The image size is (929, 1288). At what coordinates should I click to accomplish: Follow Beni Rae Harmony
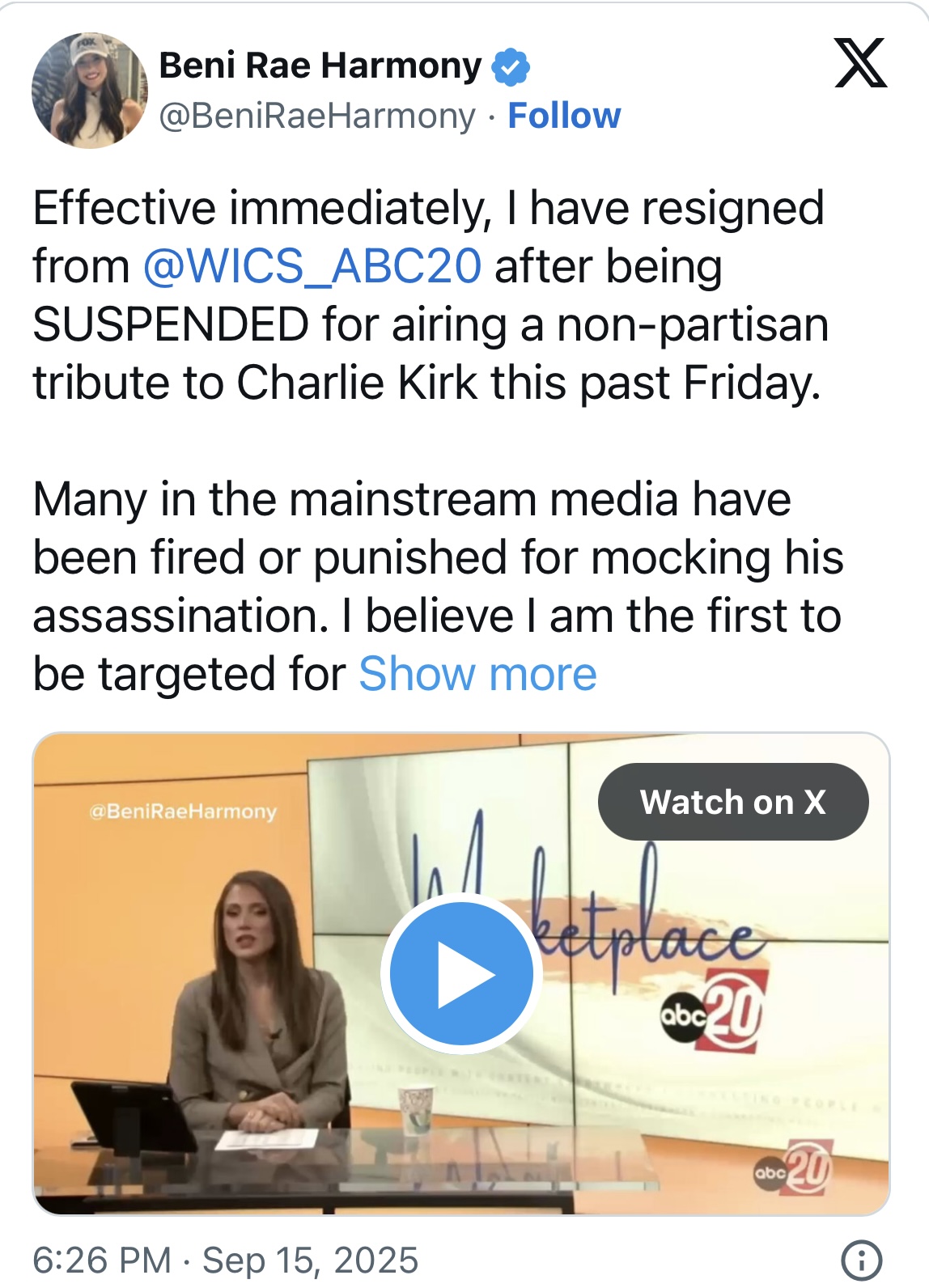tap(564, 116)
